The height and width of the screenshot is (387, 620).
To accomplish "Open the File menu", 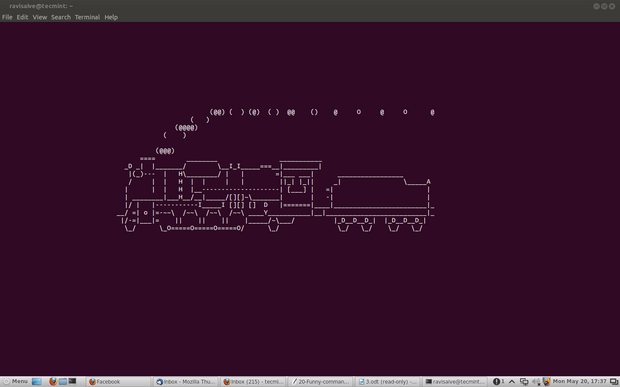I will (7, 17).
